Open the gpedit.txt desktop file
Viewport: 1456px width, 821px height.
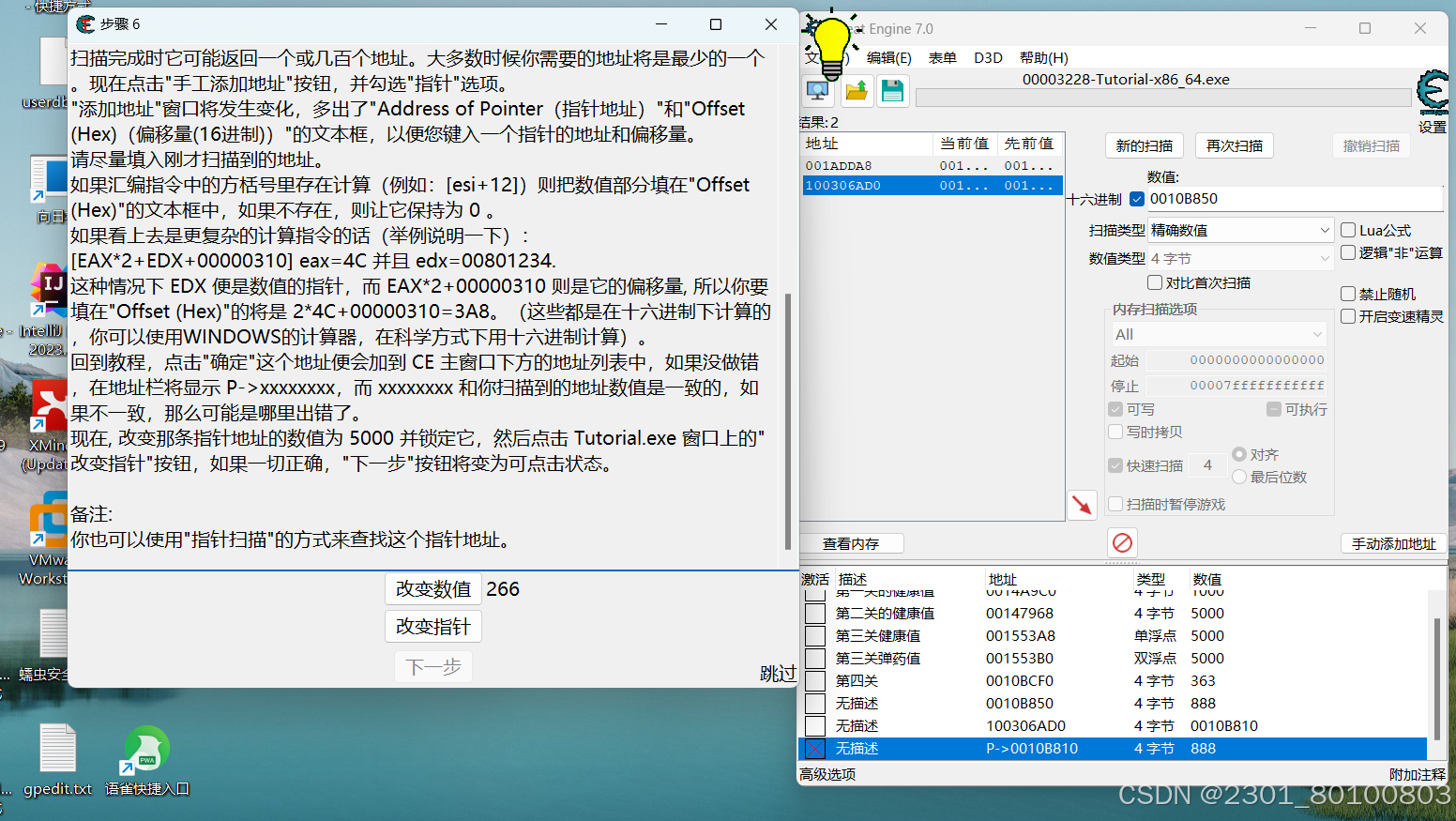click(x=58, y=760)
